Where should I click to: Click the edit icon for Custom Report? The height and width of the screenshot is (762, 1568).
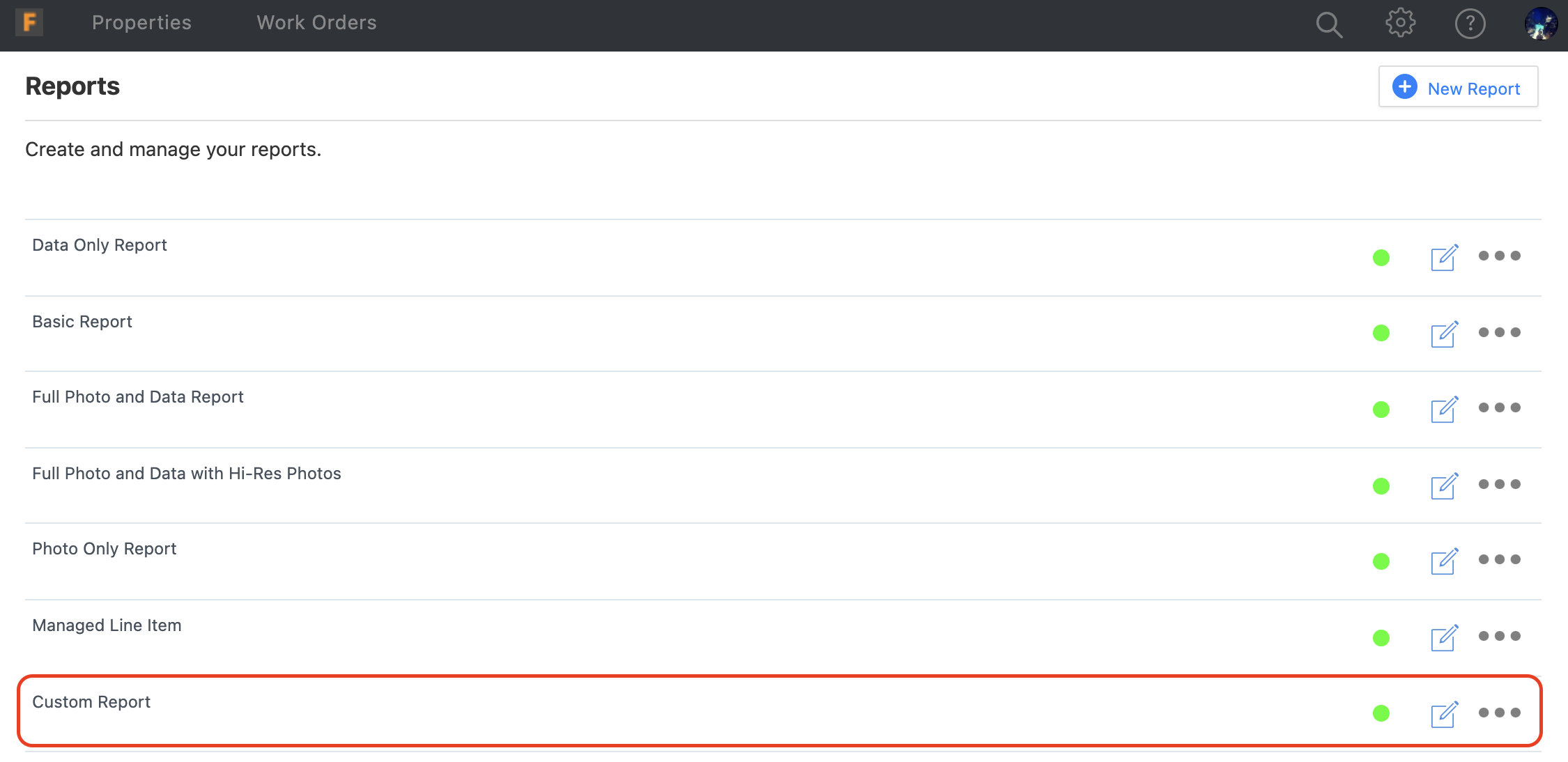point(1444,712)
